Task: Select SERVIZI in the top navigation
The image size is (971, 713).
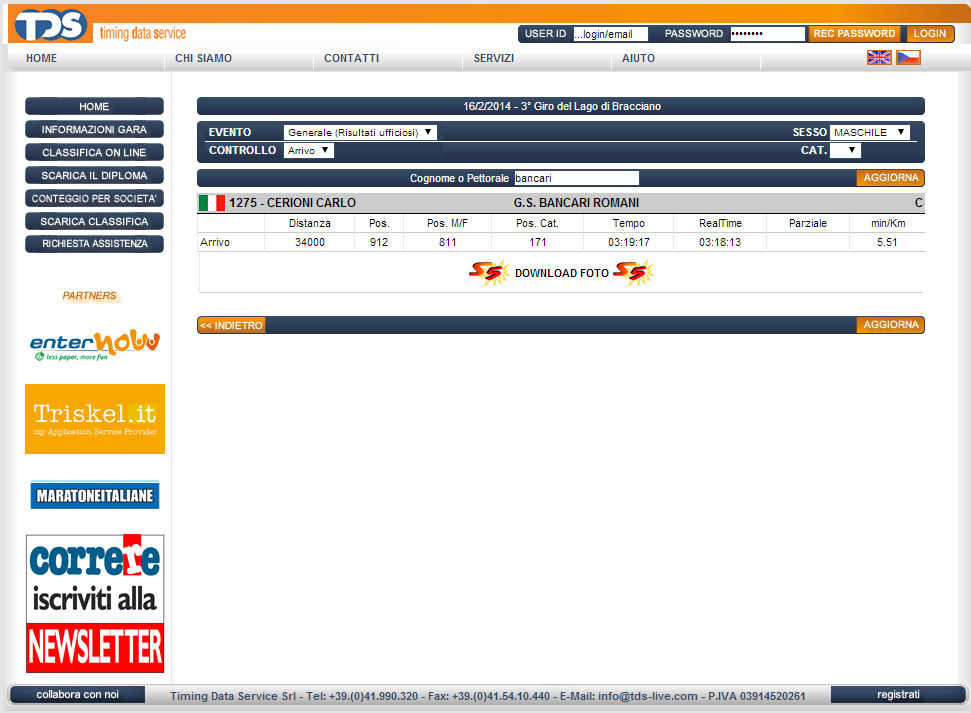Action: pos(494,59)
